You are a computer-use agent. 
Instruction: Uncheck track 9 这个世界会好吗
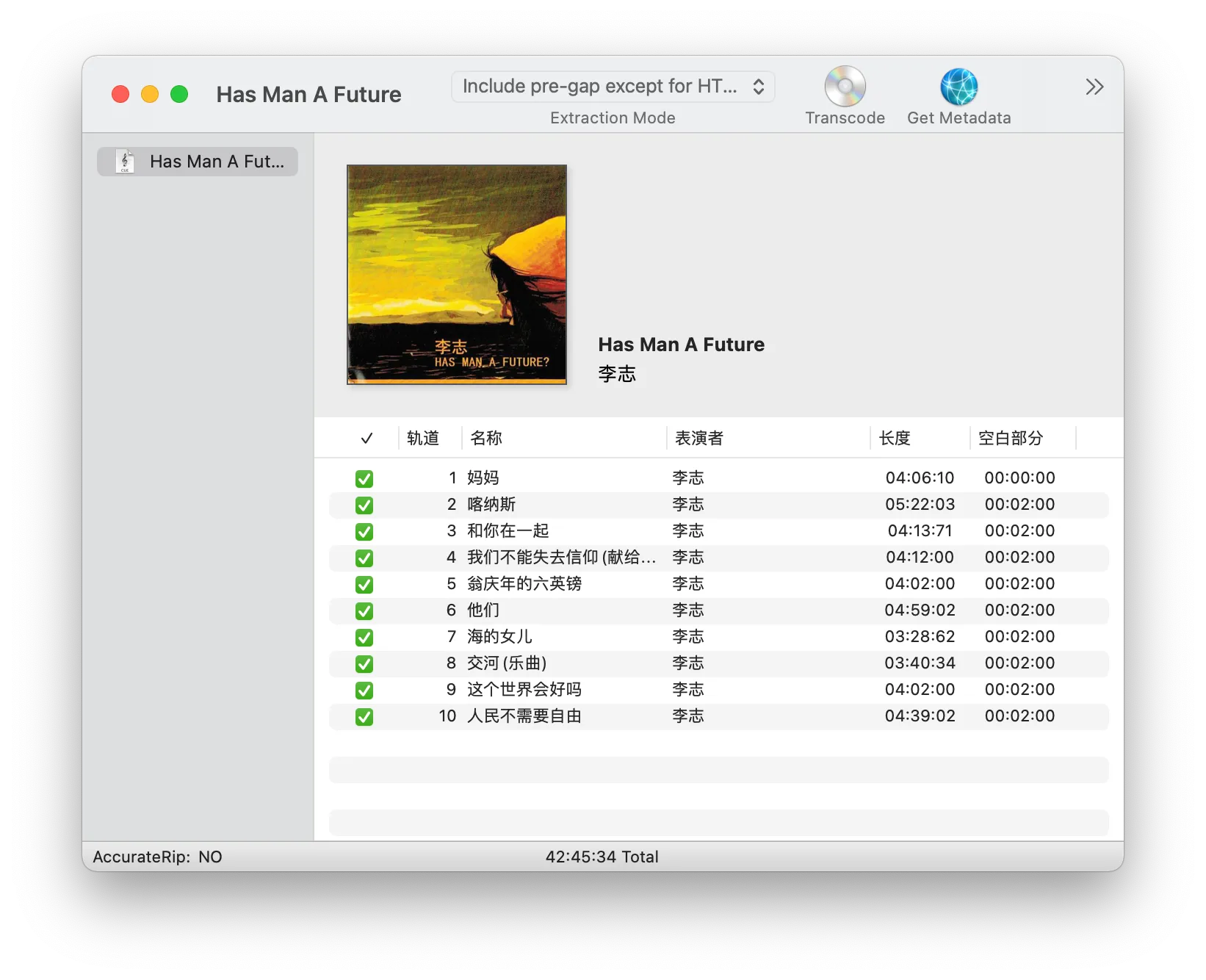364,691
